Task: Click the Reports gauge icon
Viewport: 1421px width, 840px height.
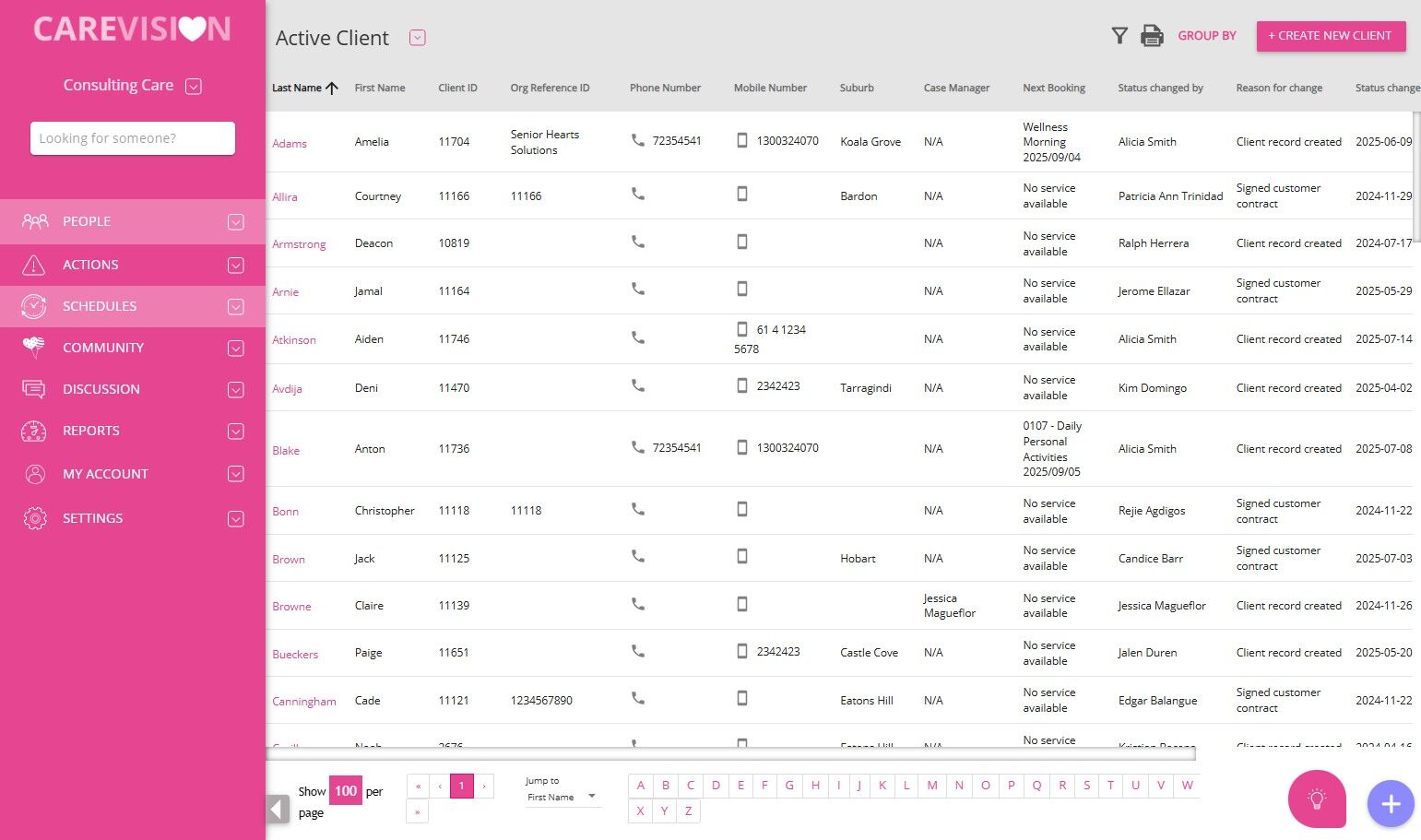Action: 33,431
